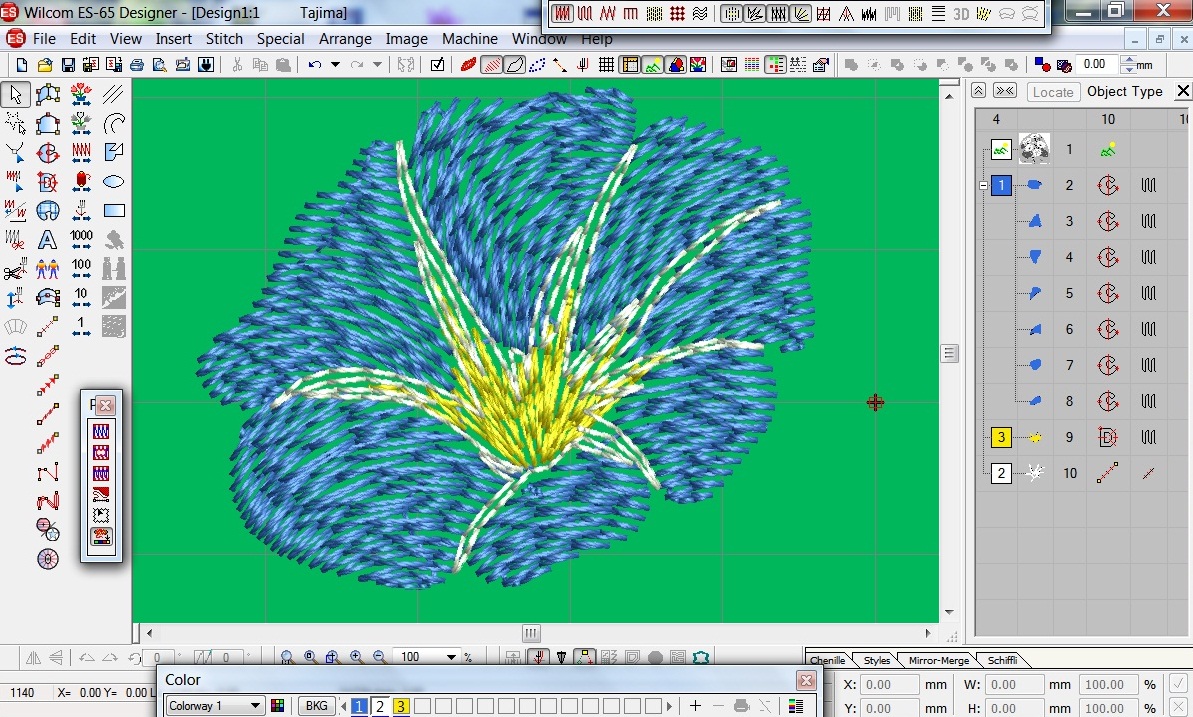Click the Open folder icon
The height and width of the screenshot is (717, 1193).
point(45,65)
